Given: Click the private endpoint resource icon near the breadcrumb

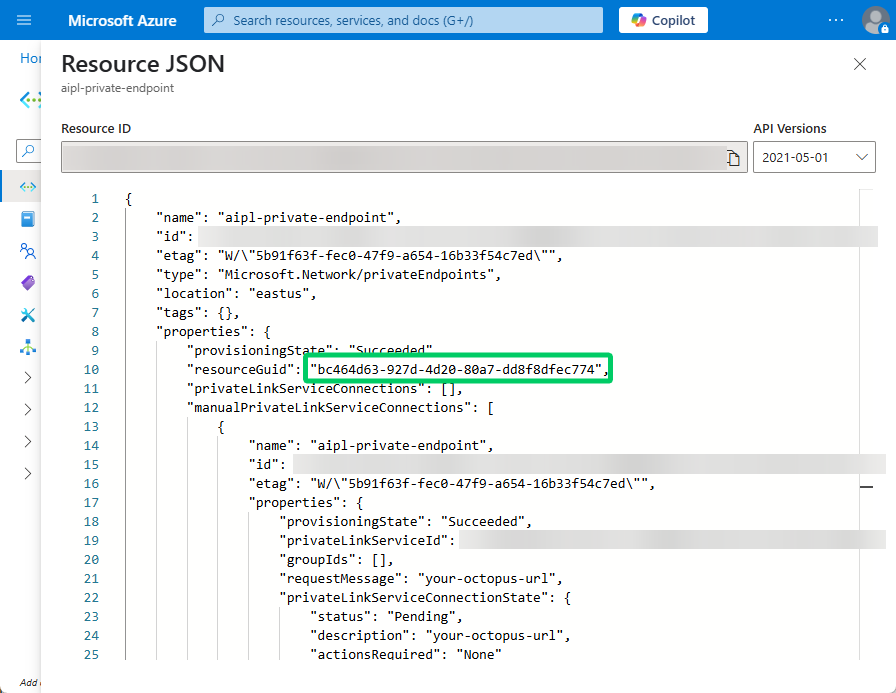Looking at the screenshot, I should click(30, 101).
